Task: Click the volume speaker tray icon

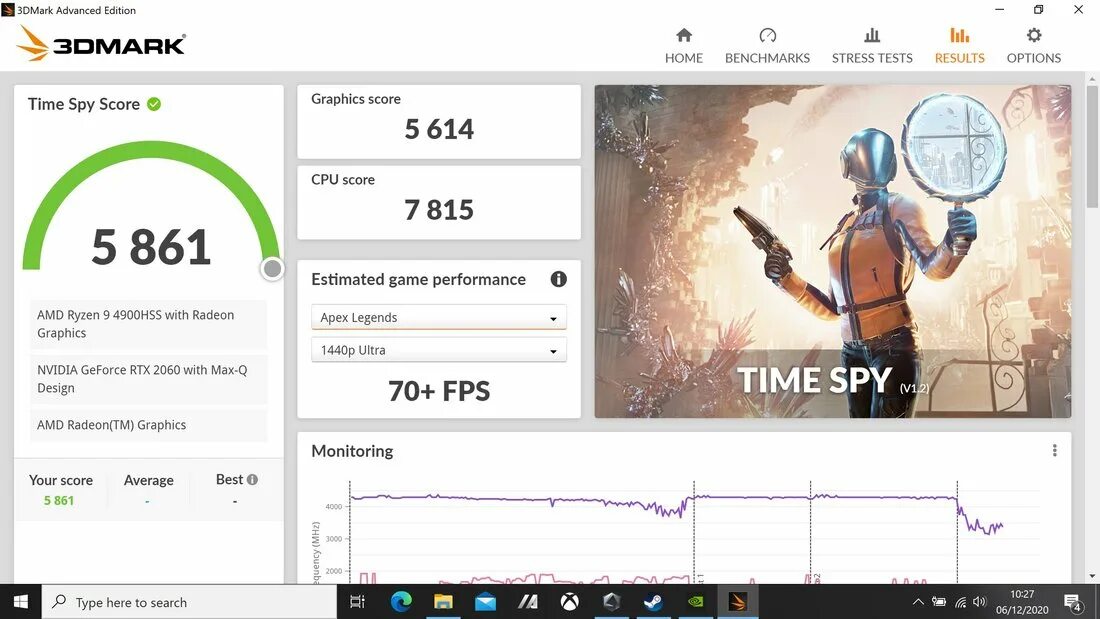Action: click(980, 602)
